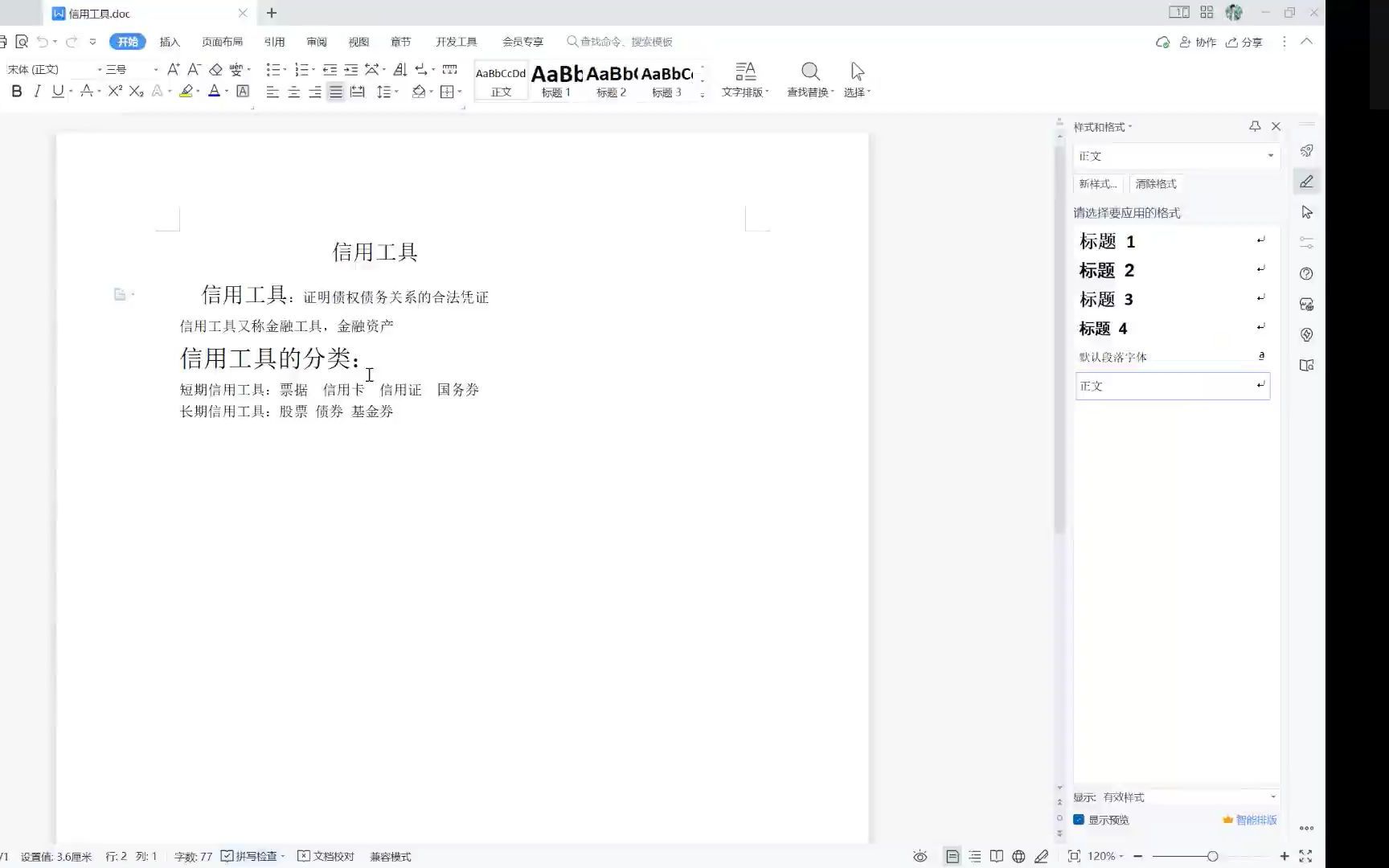Image resolution: width=1389 pixels, height=868 pixels.
Task: Apply Heading 1 style from ribbon gallery
Action: [556, 80]
